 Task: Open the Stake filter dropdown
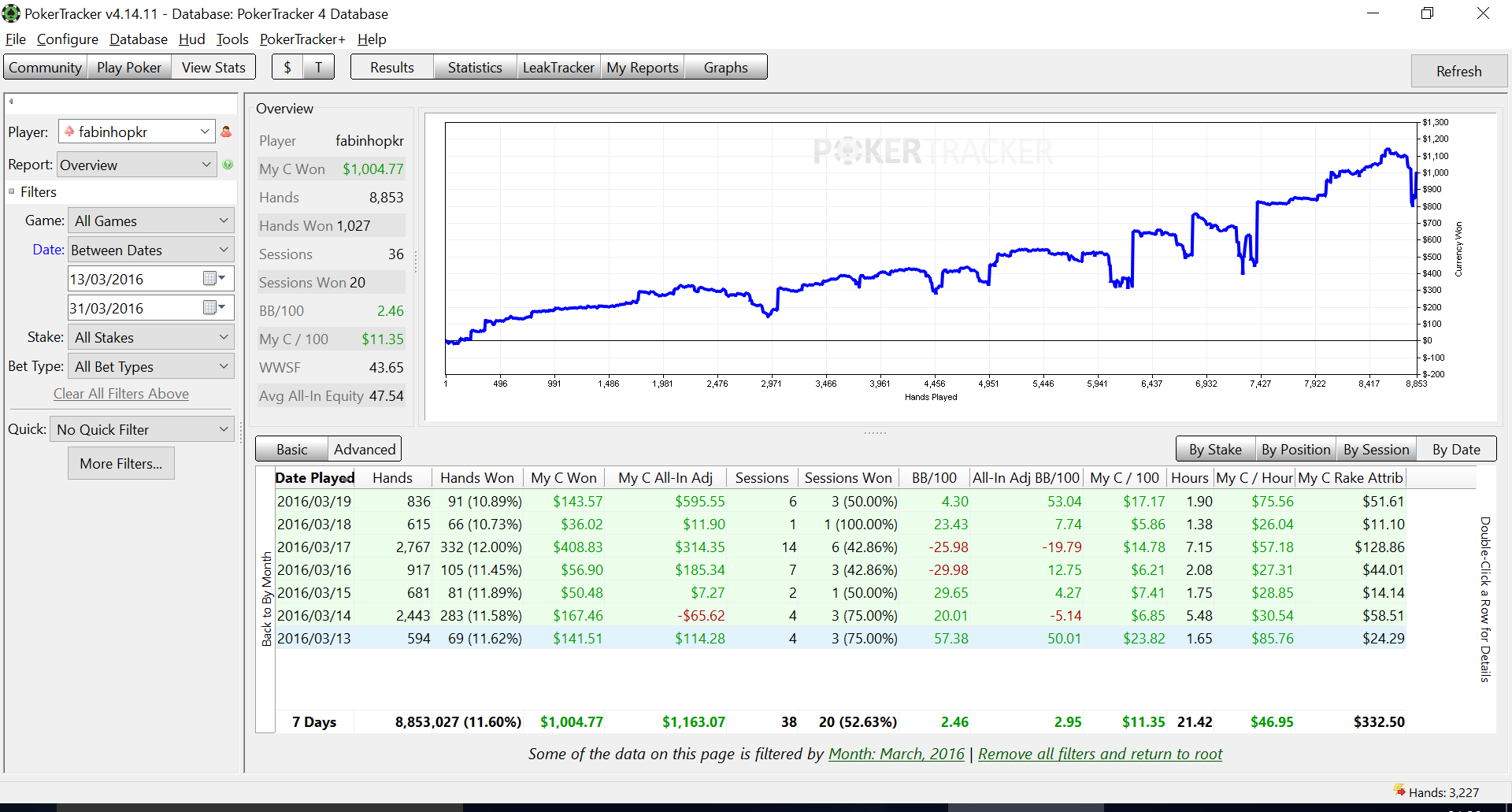click(151, 337)
